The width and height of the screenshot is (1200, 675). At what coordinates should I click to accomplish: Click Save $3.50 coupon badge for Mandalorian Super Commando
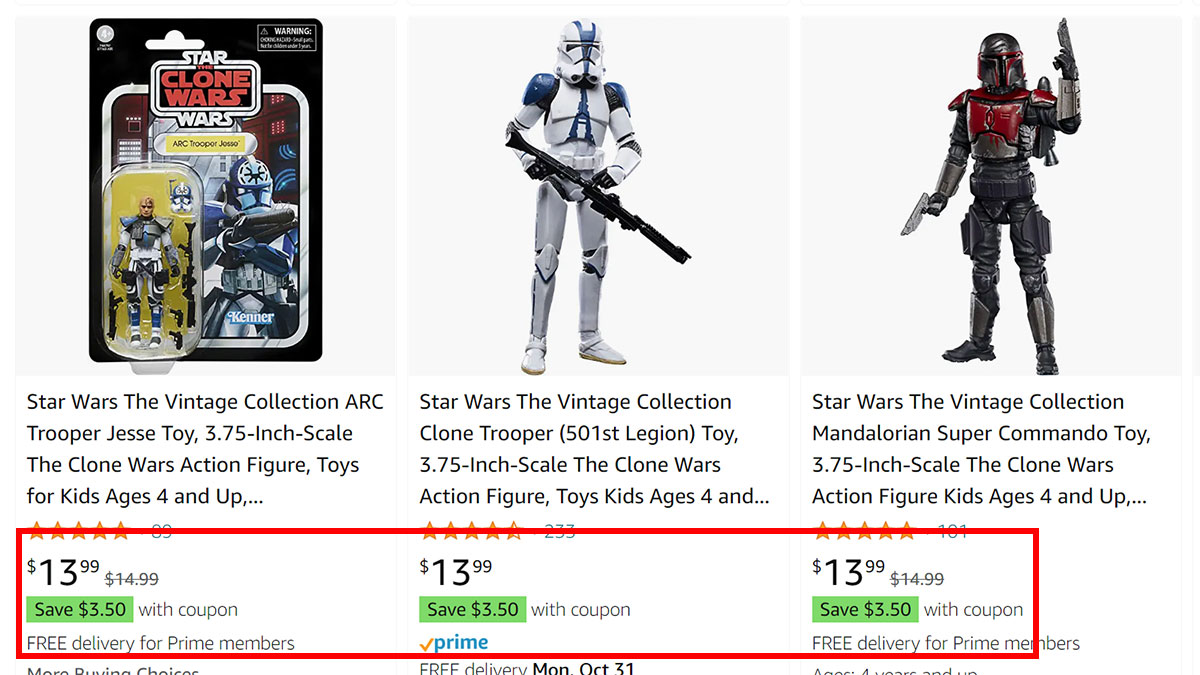[865, 609]
